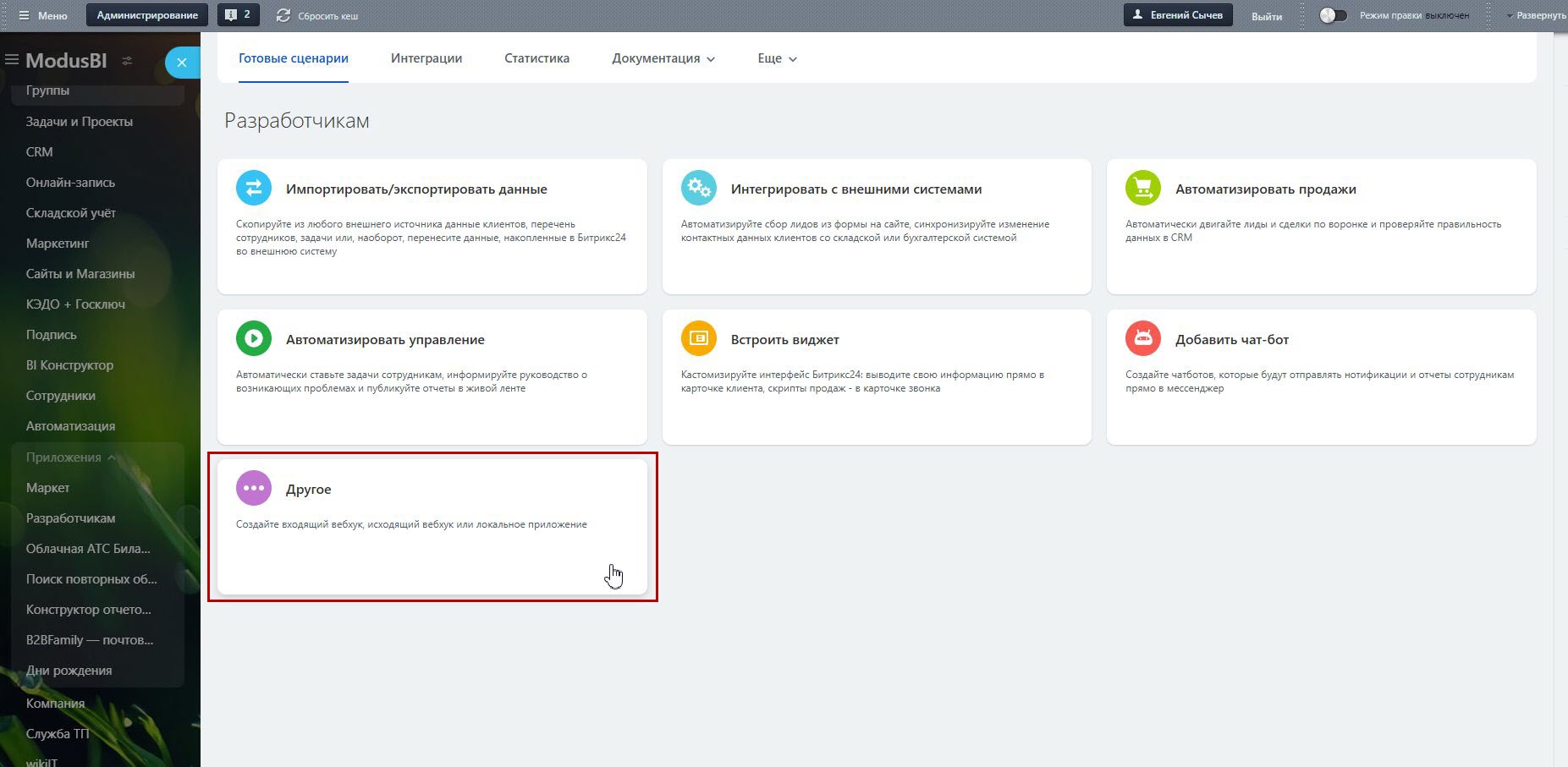1568x767 pixels.
Task: Close the slider with the blue X button
Action: click(182, 63)
